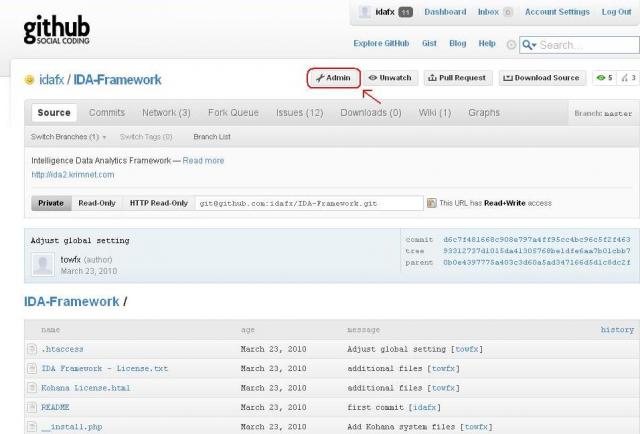This screenshot has width=640, height=434.
Task: Open a Pull Request
Action: pyautogui.click(x=458, y=78)
